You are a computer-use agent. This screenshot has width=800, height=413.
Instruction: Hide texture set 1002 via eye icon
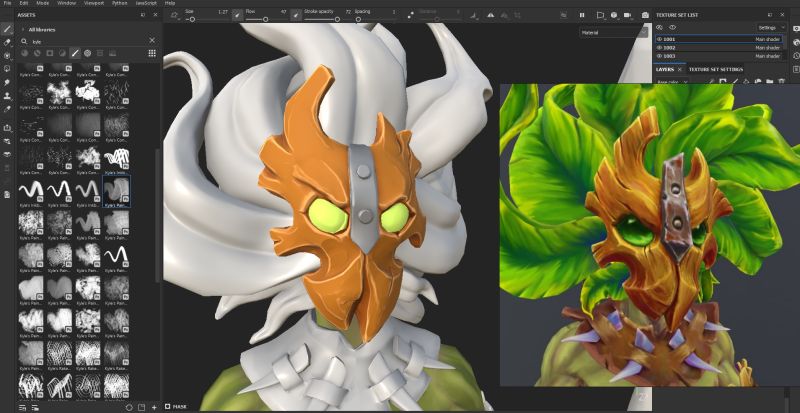tap(659, 47)
